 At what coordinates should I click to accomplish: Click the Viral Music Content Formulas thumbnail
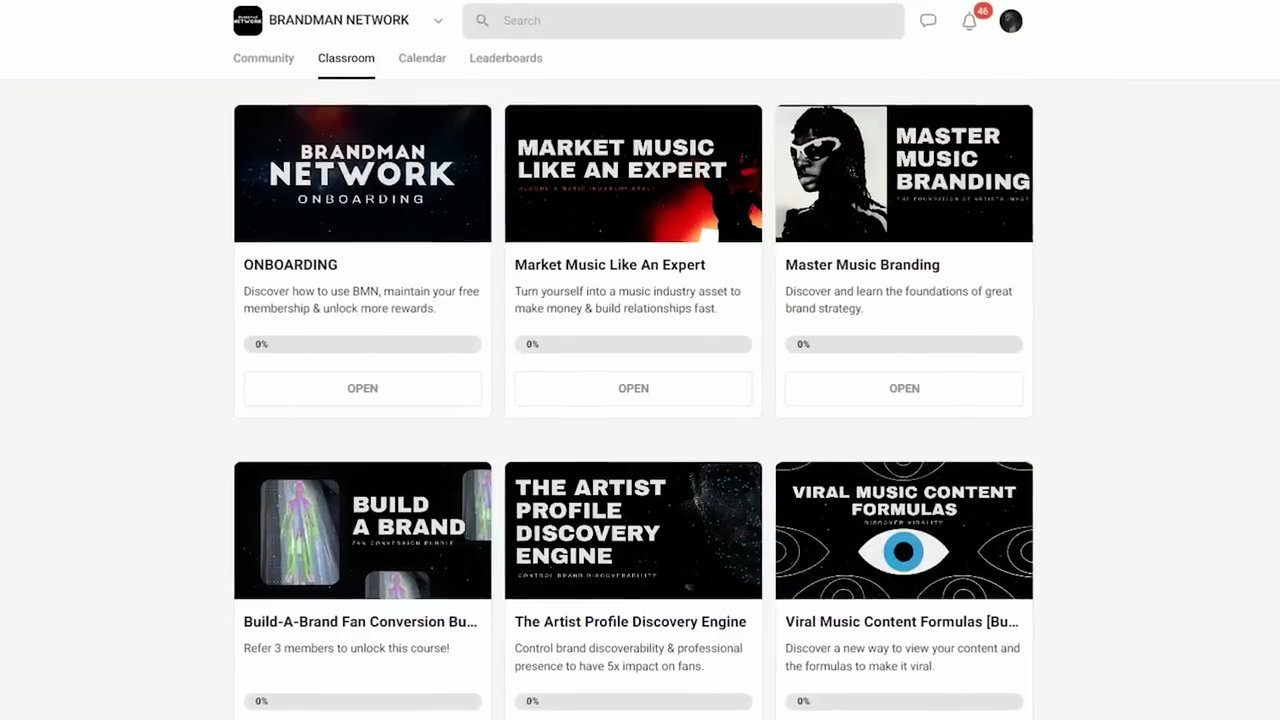904,530
